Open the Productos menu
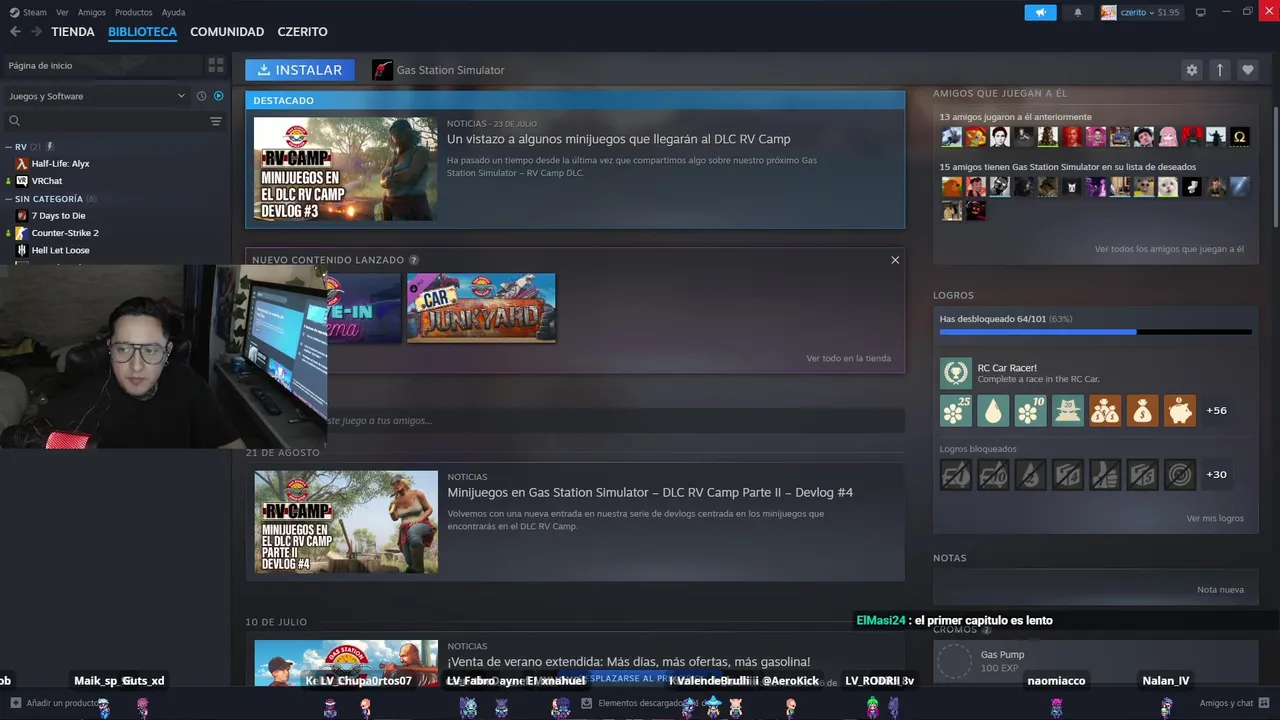The width and height of the screenshot is (1280, 720). click(134, 12)
